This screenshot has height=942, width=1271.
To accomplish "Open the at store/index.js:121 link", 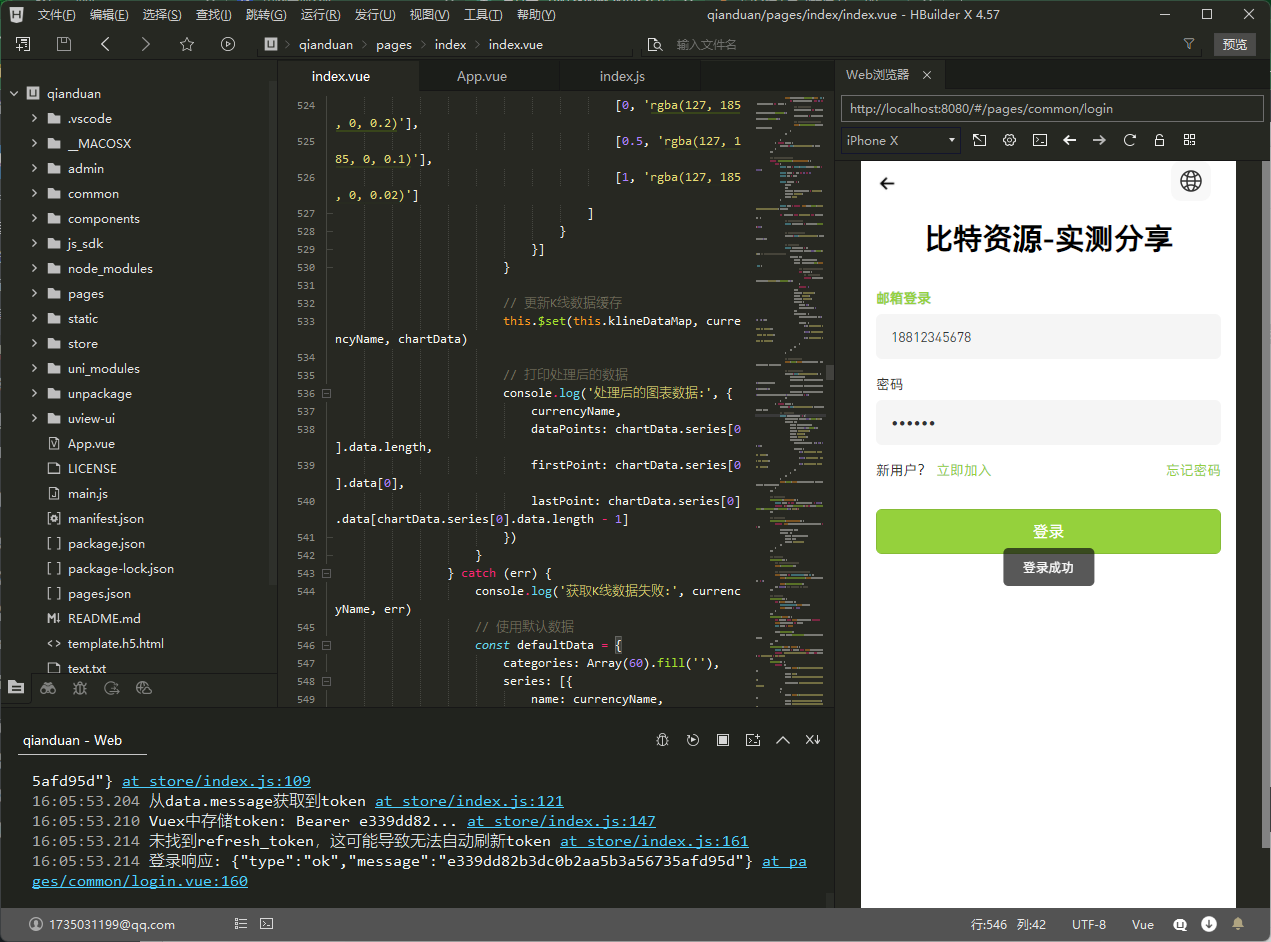I will click(469, 801).
